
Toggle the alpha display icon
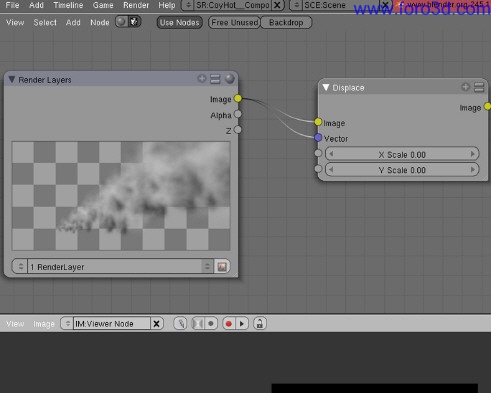click(x=198, y=324)
